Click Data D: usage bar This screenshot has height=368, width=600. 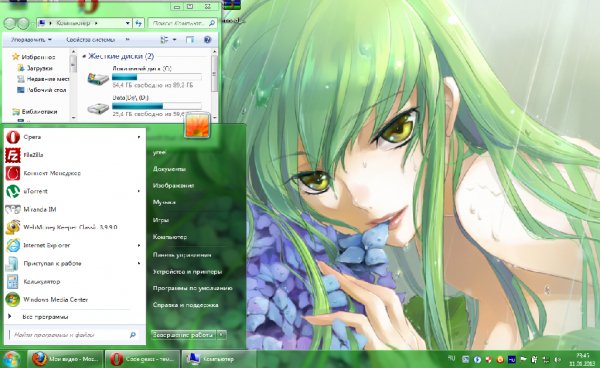point(157,106)
